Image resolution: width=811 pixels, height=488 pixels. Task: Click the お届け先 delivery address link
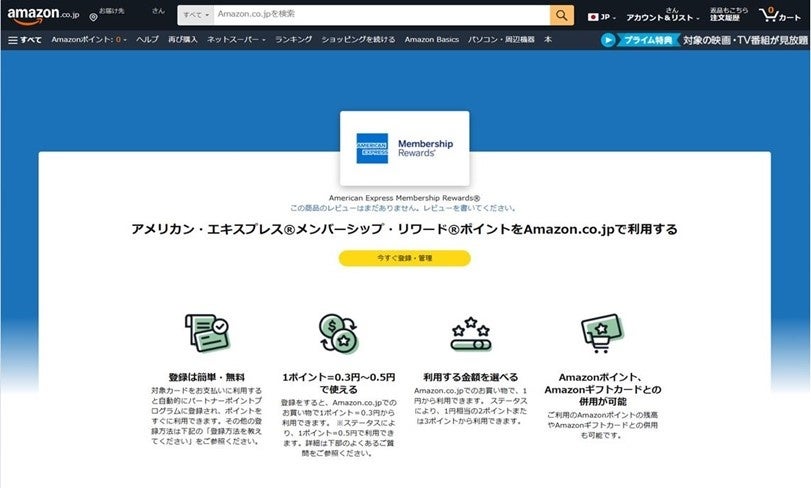(x=111, y=11)
